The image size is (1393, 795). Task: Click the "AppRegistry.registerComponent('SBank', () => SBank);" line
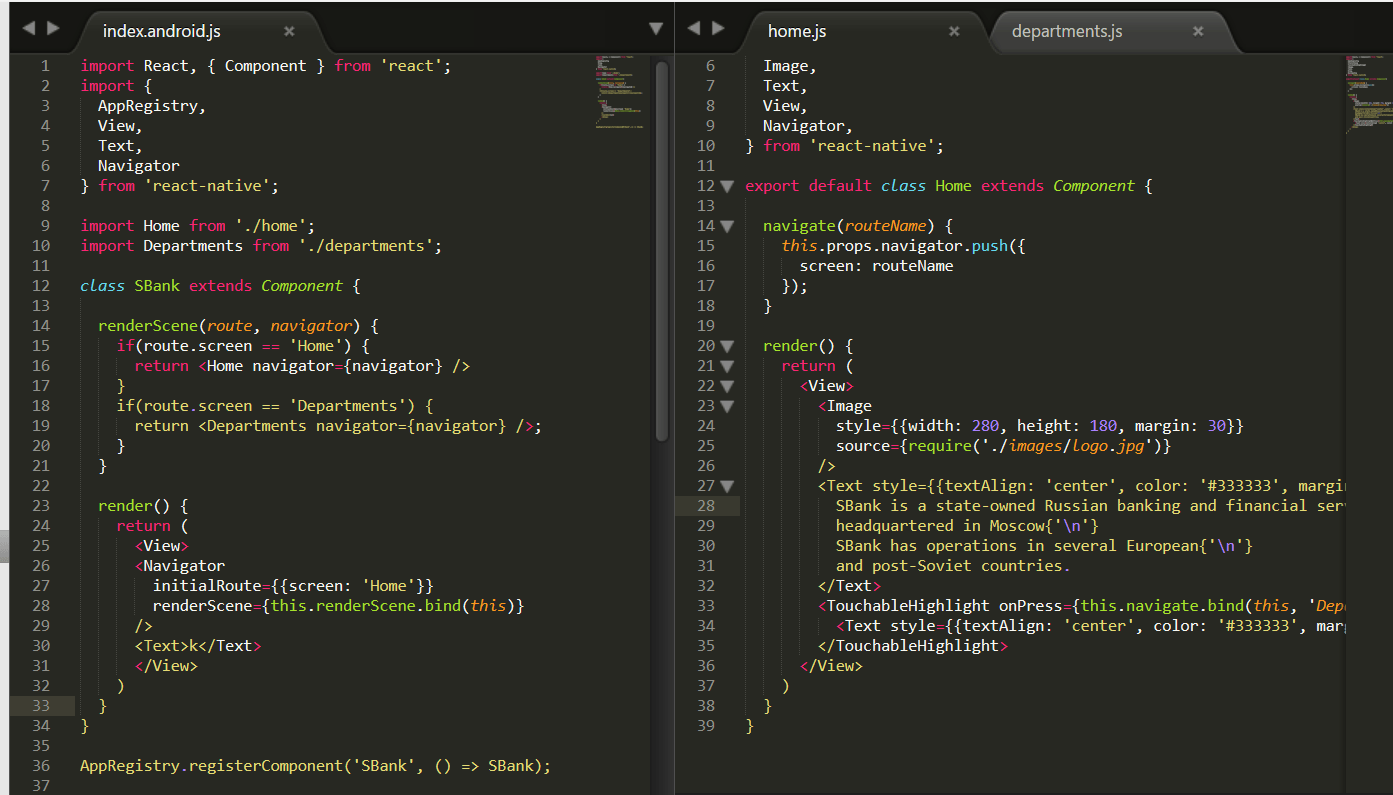tap(315, 766)
